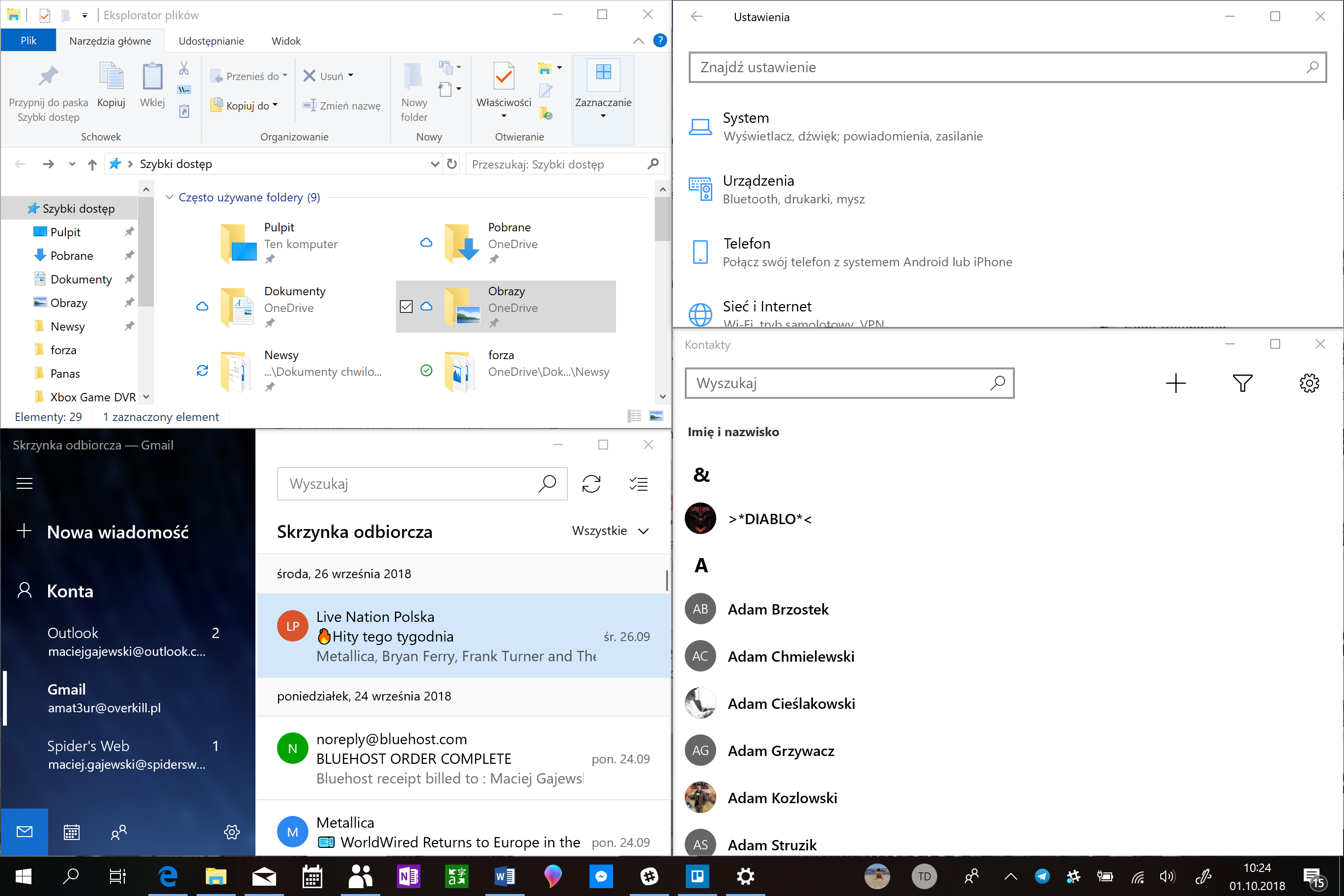Click the Zmień nazwę rename button
The width and height of the screenshot is (1344, 896).
coord(342,106)
